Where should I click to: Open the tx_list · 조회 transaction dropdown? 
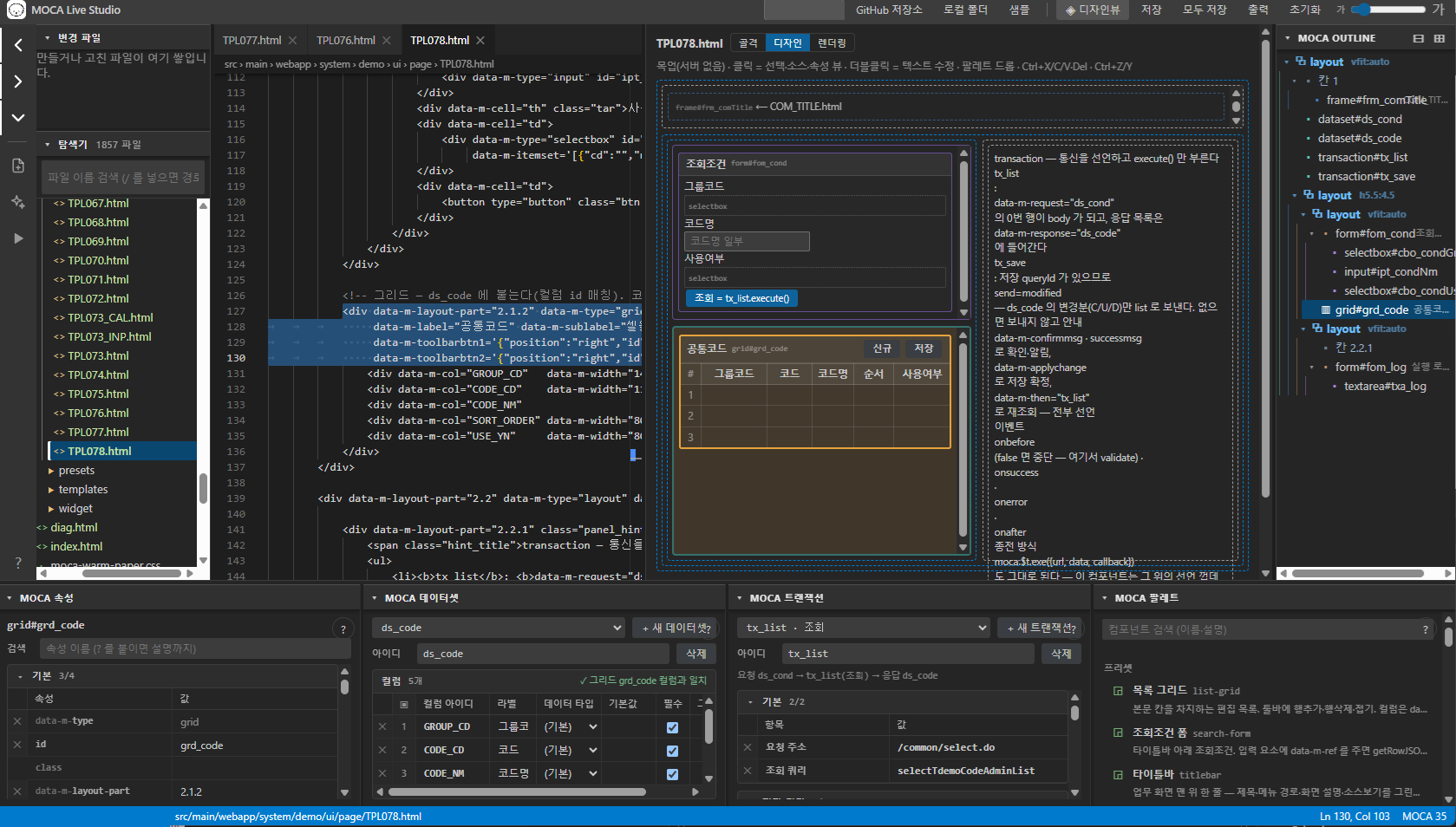(x=864, y=628)
